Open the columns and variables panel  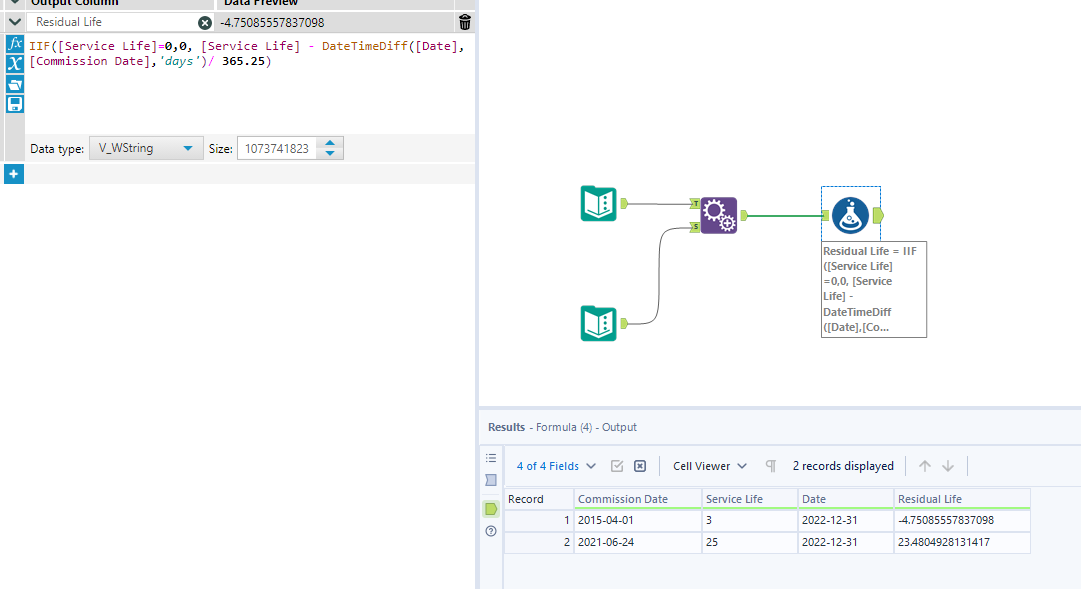point(14,64)
